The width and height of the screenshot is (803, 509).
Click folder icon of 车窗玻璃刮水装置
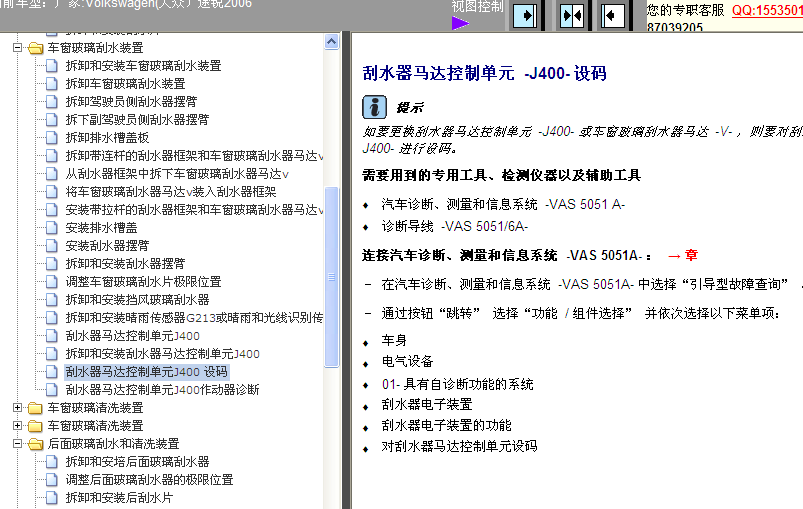[35, 48]
